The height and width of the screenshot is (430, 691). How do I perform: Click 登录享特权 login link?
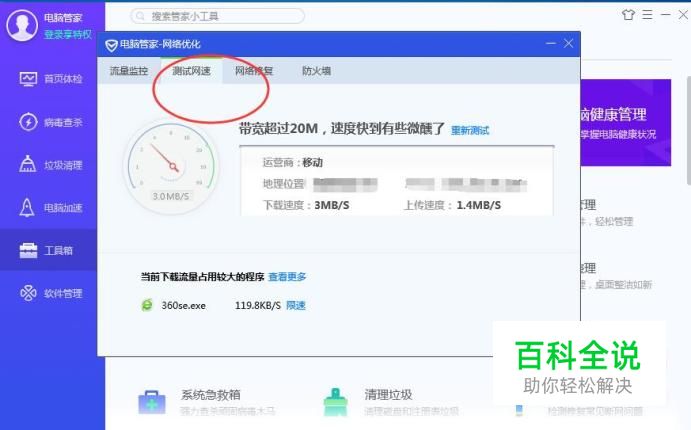68,34
